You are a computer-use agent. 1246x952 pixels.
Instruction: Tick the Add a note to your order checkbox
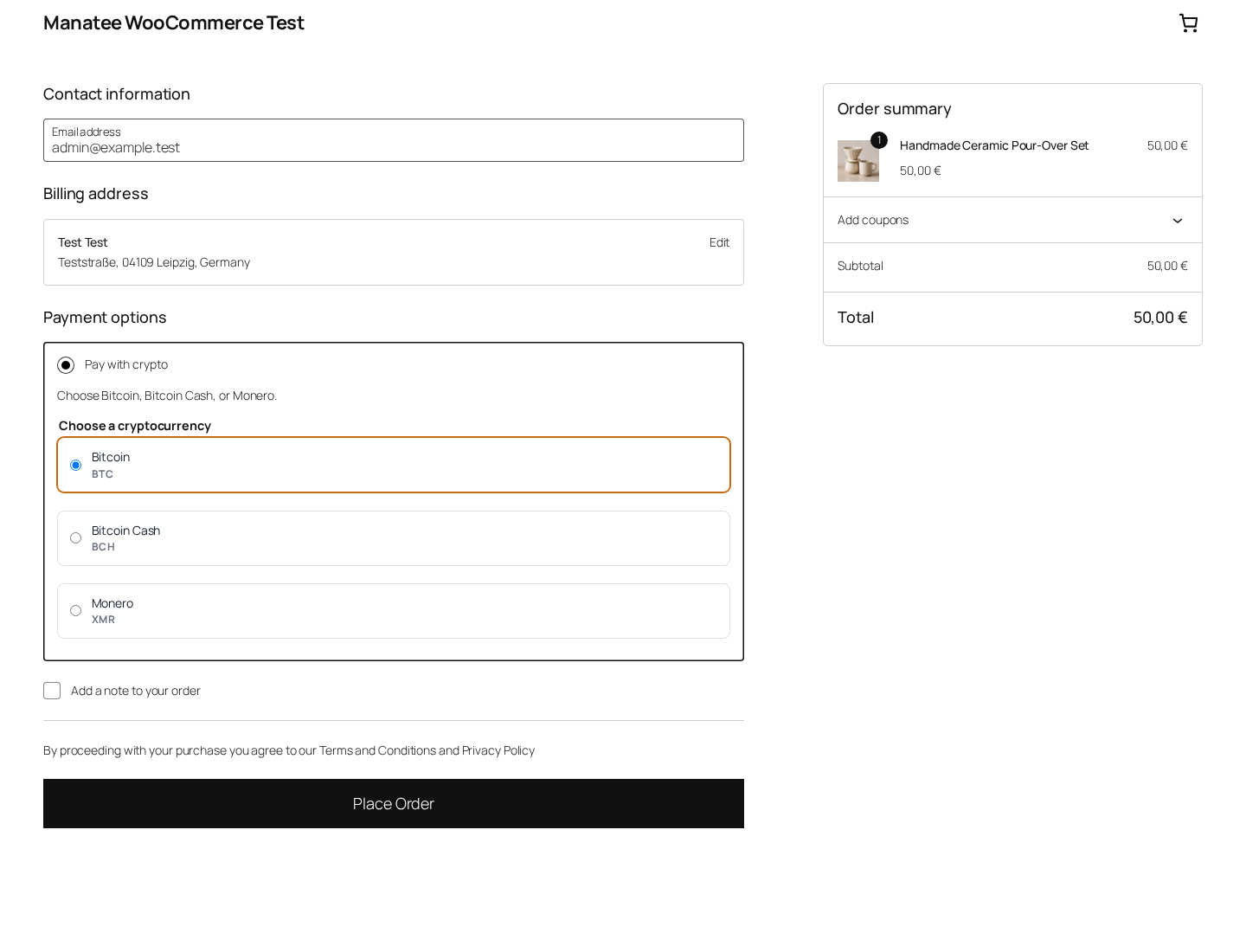[x=52, y=691]
